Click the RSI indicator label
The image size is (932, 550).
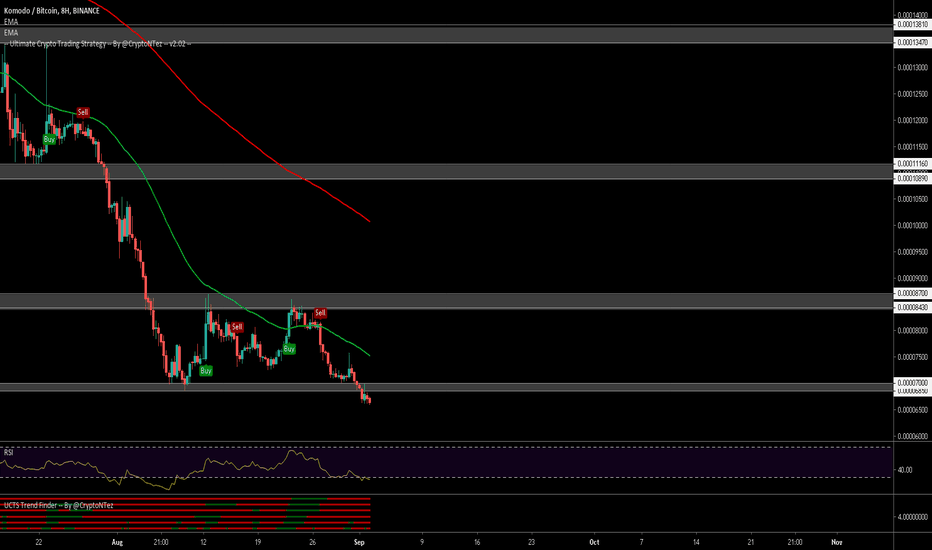[8, 452]
